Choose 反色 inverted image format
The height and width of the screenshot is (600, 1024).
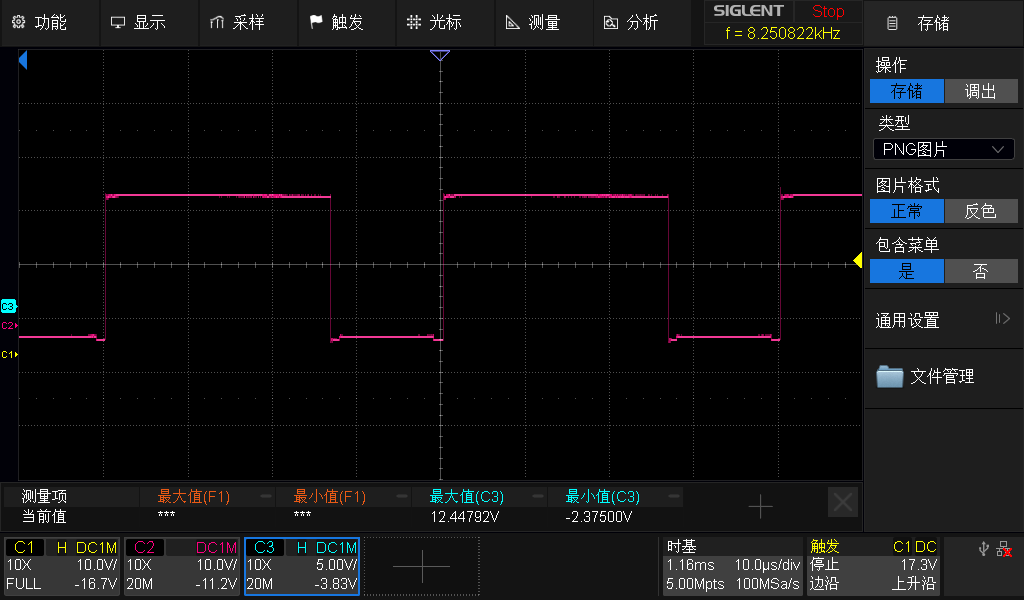pos(981,211)
